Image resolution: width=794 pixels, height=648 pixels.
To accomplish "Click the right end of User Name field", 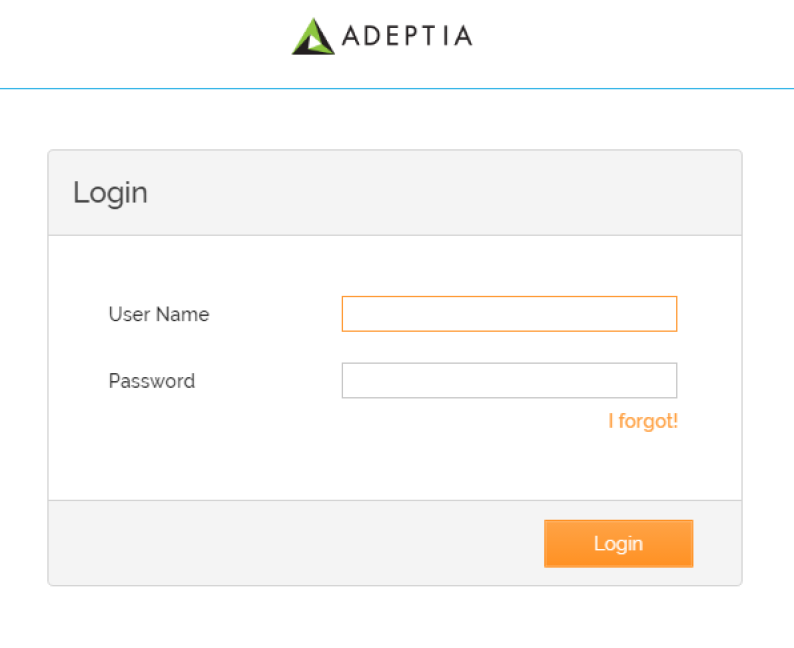I will click(x=664, y=314).
